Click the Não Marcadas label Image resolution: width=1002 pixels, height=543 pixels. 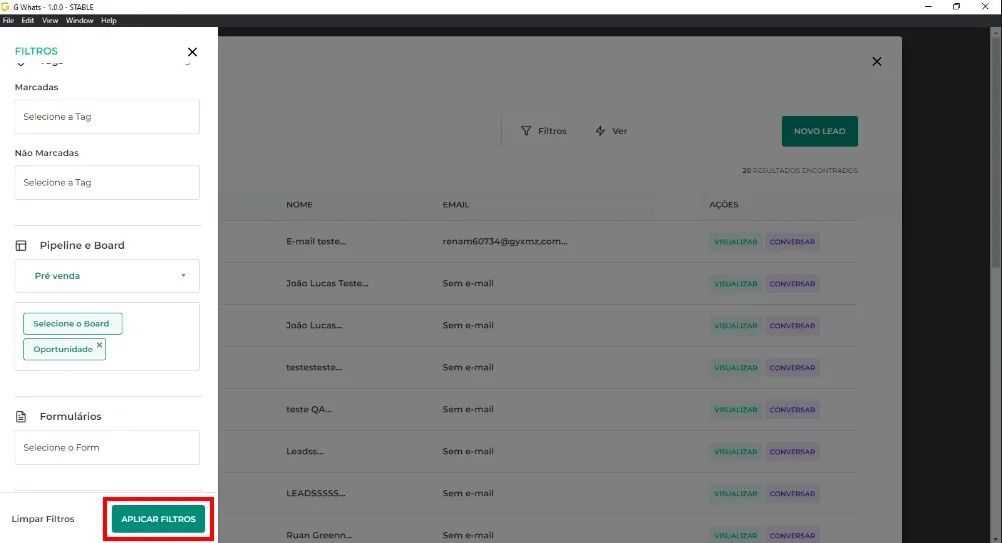[47, 153]
